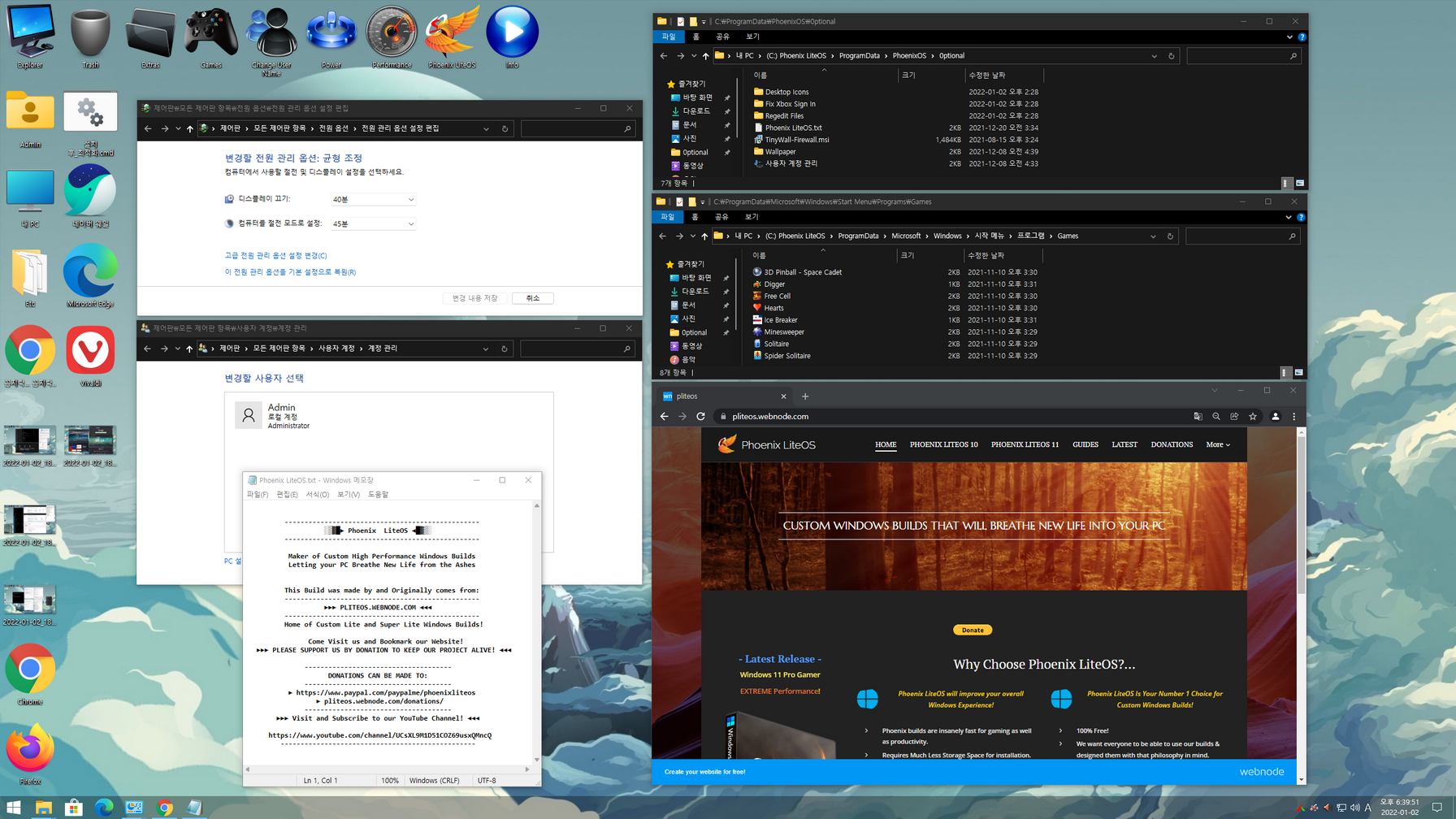Image resolution: width=1456 pixels, height=819 pixels.
Task: Click 취소 button in power options
Action: tap(533, 298)
